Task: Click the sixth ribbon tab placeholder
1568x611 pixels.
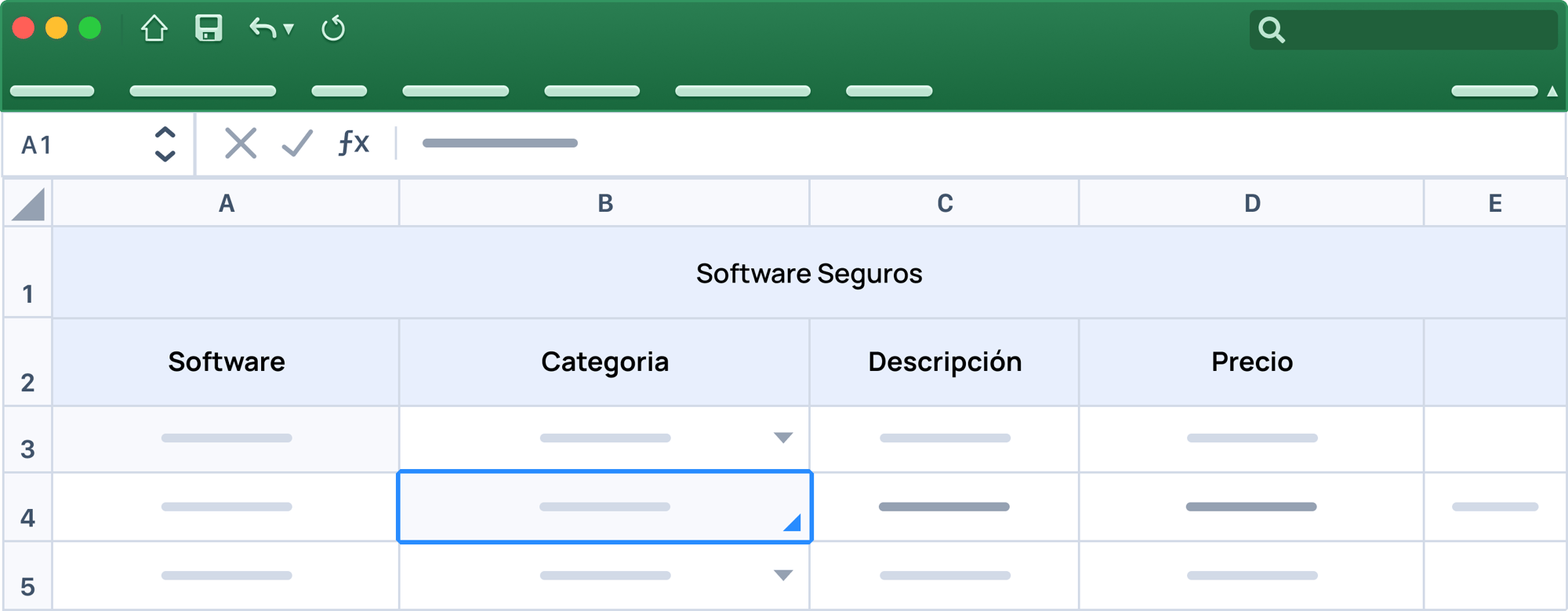Action: tap(742, 91)
